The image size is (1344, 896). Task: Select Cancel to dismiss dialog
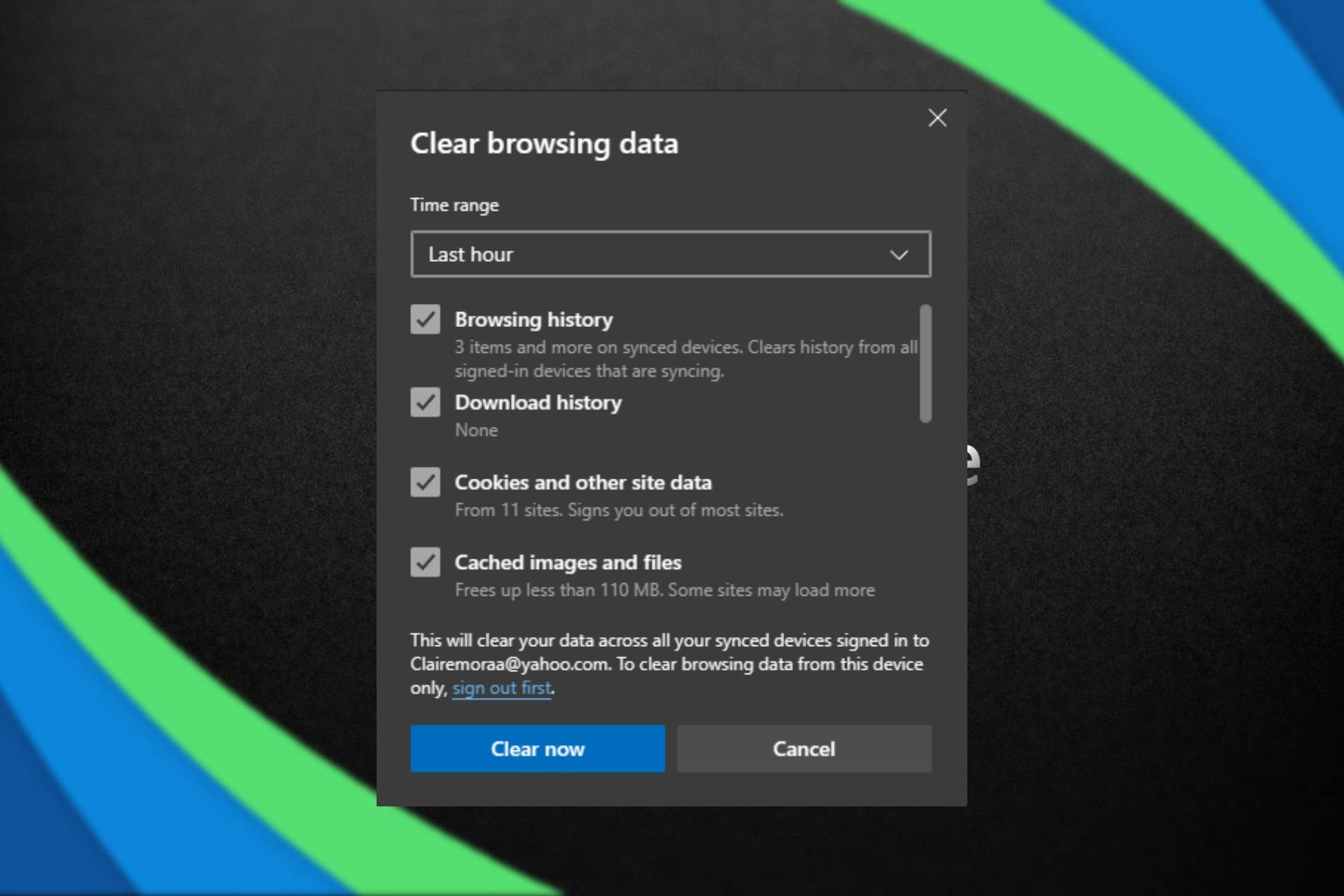[803, 748]
